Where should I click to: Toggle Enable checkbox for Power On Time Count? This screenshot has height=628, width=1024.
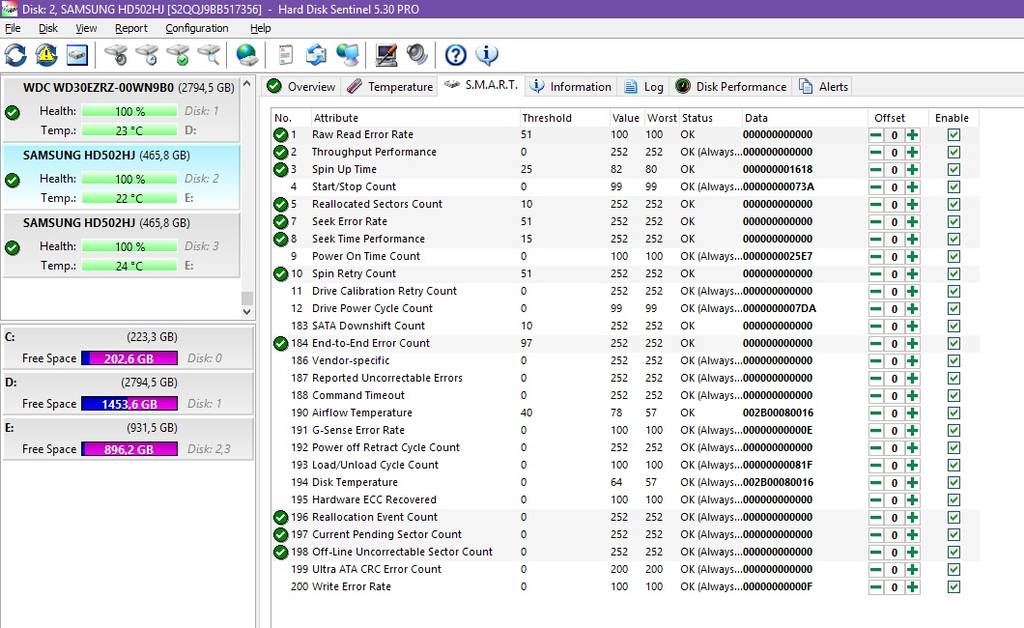953,257
